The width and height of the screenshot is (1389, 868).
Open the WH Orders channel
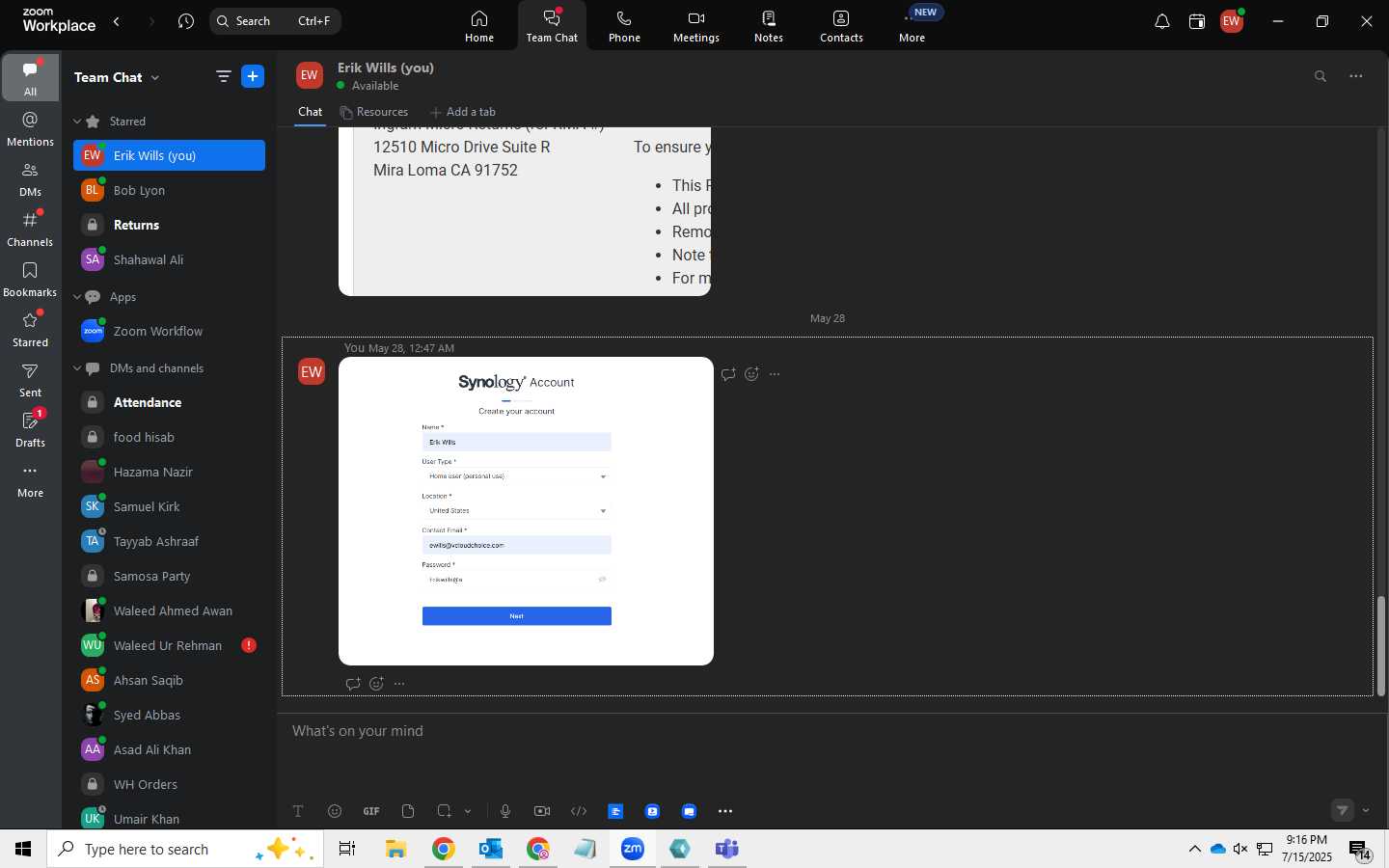[169, 784]
